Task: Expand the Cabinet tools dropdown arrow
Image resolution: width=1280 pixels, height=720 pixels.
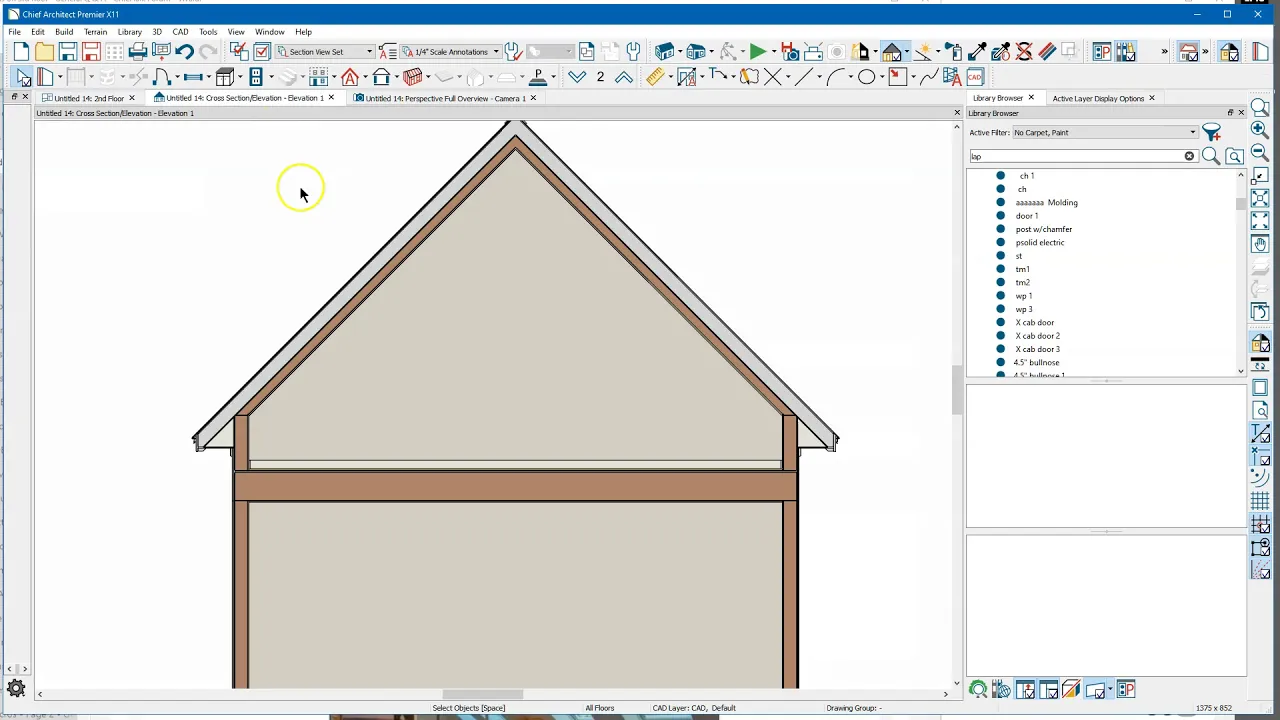Action: [x=240, y=77]
